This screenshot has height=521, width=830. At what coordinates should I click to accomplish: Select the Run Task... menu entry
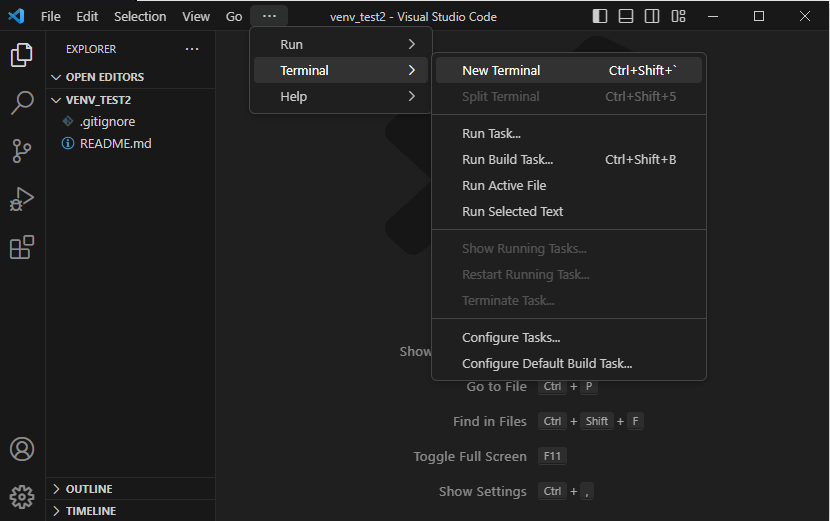click(x=569, y=133)
